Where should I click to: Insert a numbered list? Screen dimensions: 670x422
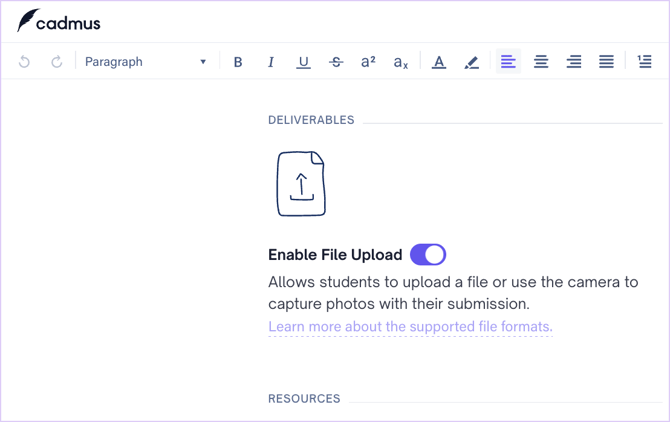645,62
